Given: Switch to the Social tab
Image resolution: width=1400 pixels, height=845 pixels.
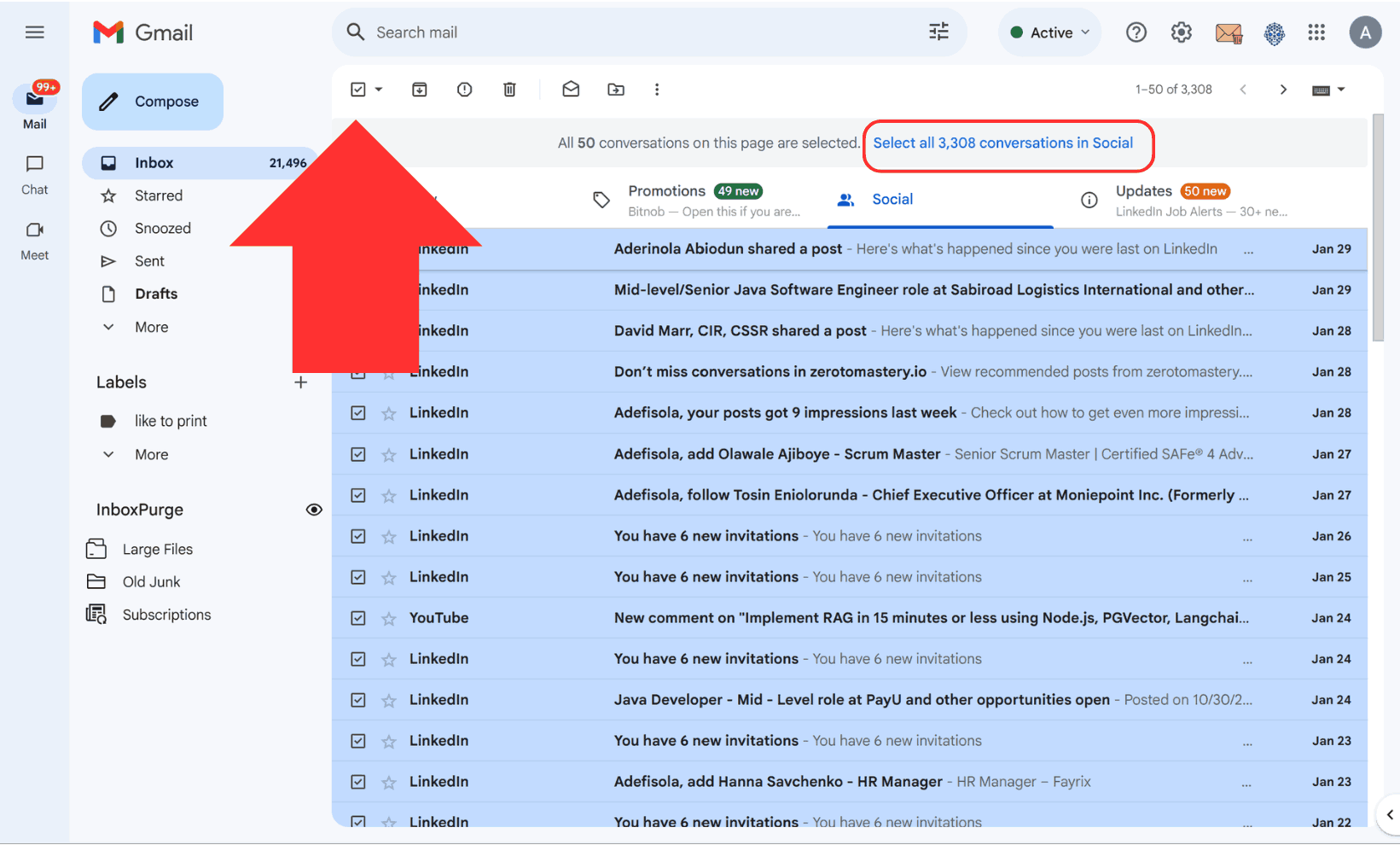Looking at the screenshot, I should click(940, 200).
